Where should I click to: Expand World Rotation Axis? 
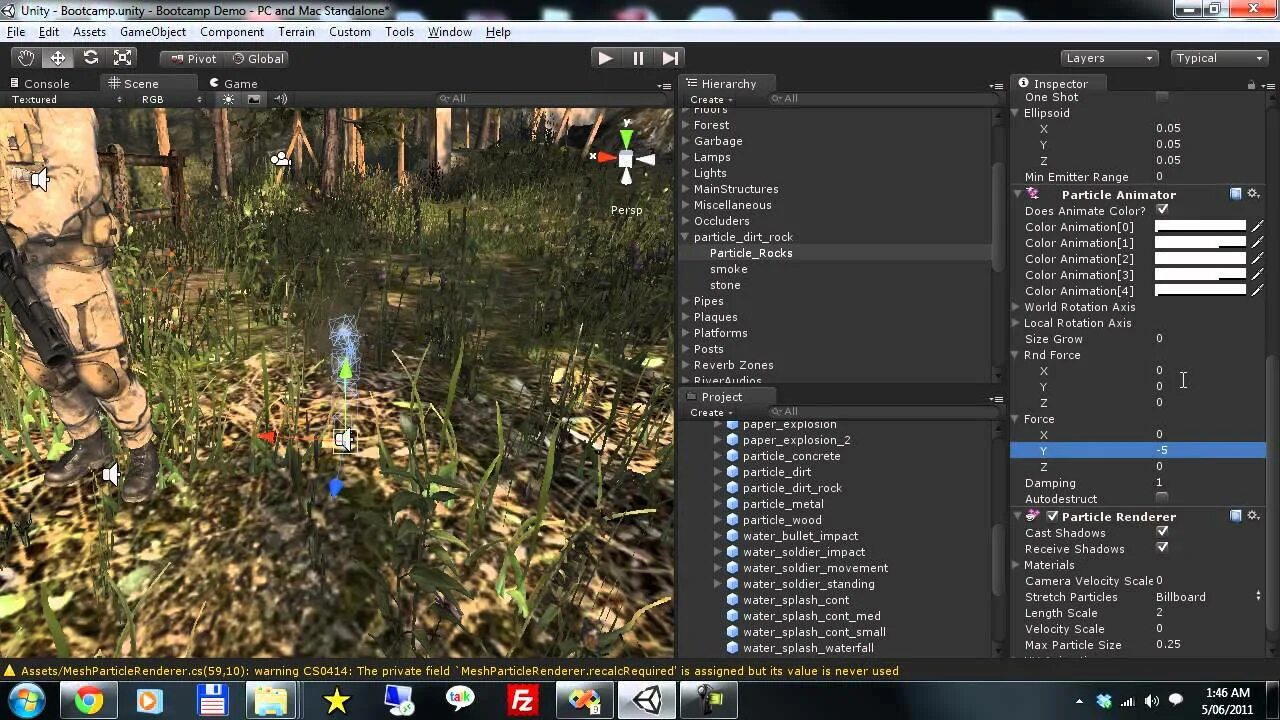[1017, 307]
